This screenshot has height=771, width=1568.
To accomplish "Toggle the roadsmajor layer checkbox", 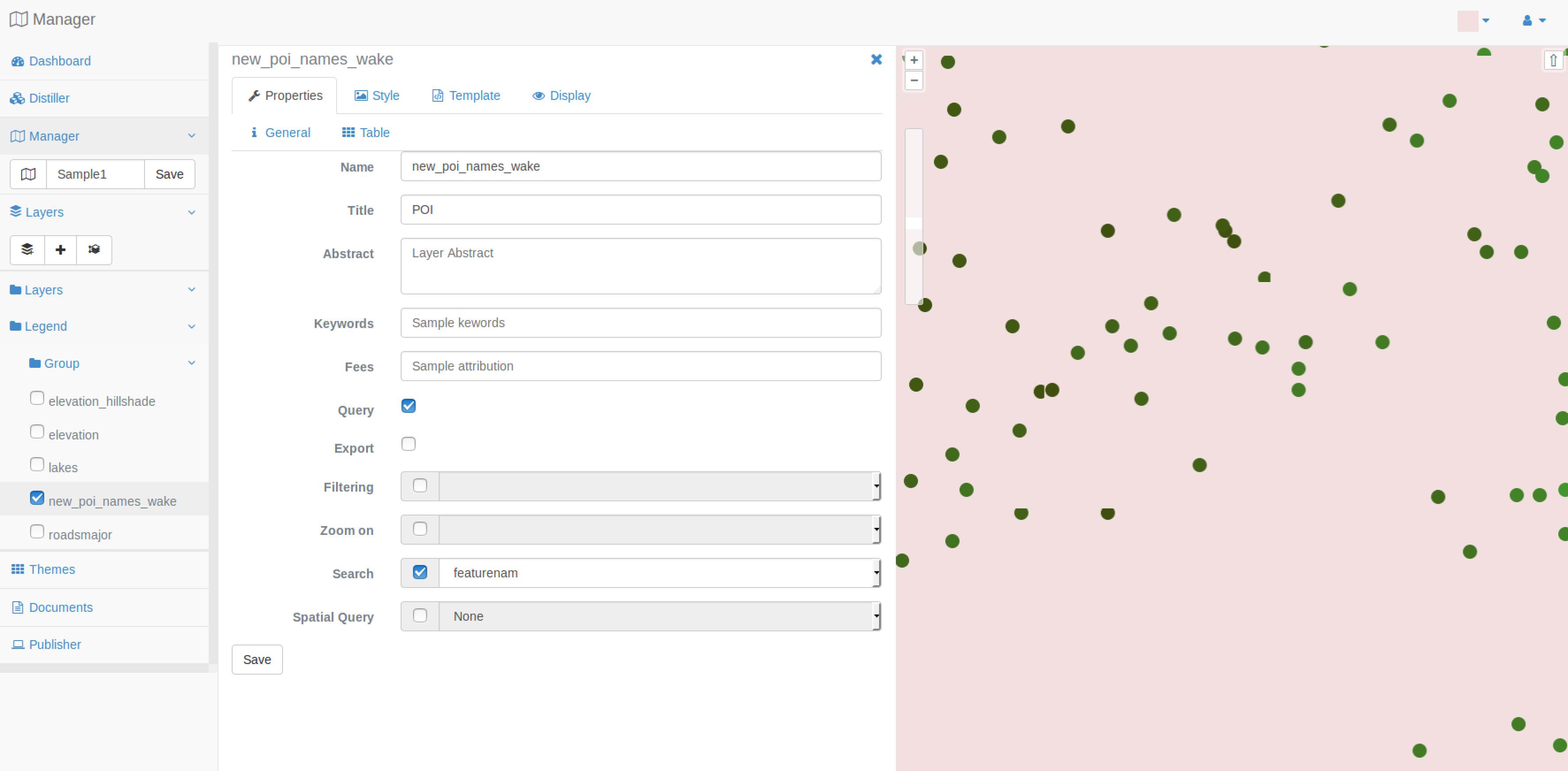I will click(37, 531).
